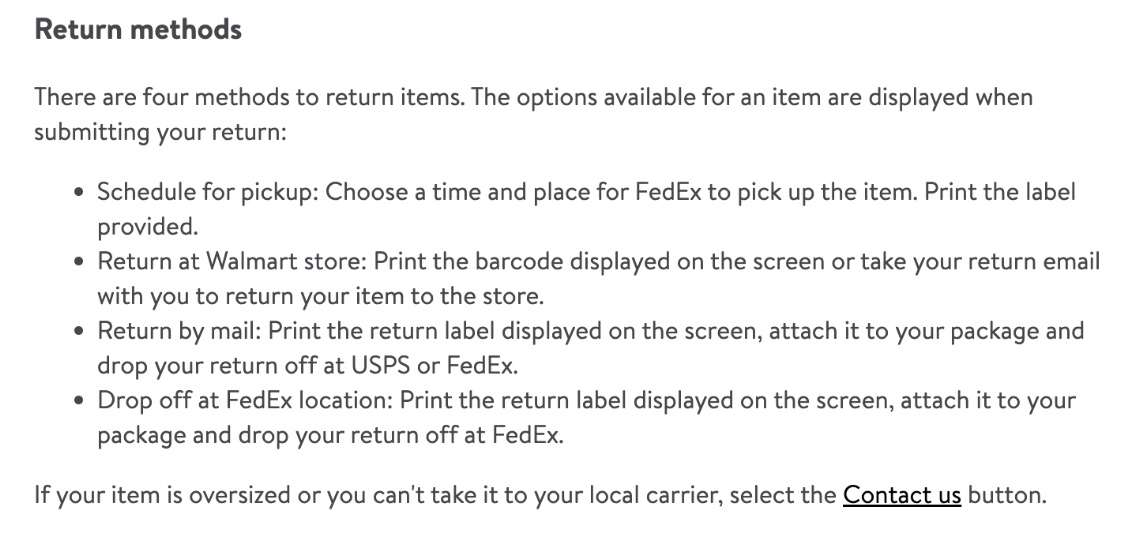The height and width of the screenshot is (536, 1138).
Task: Click the Contact us link
Action: click(901, 495)
